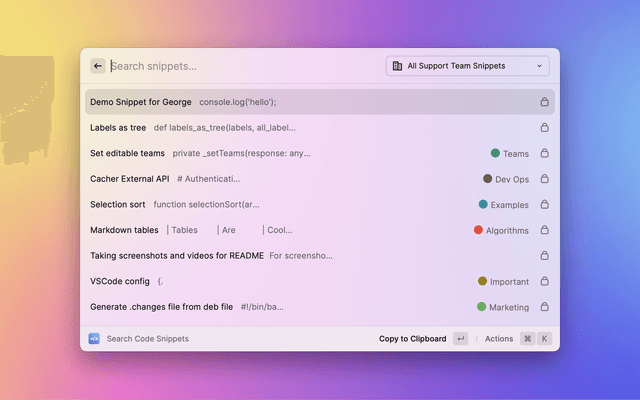
Task: Open the All Support Team Snippets dropdown
Action: (467, 66)
